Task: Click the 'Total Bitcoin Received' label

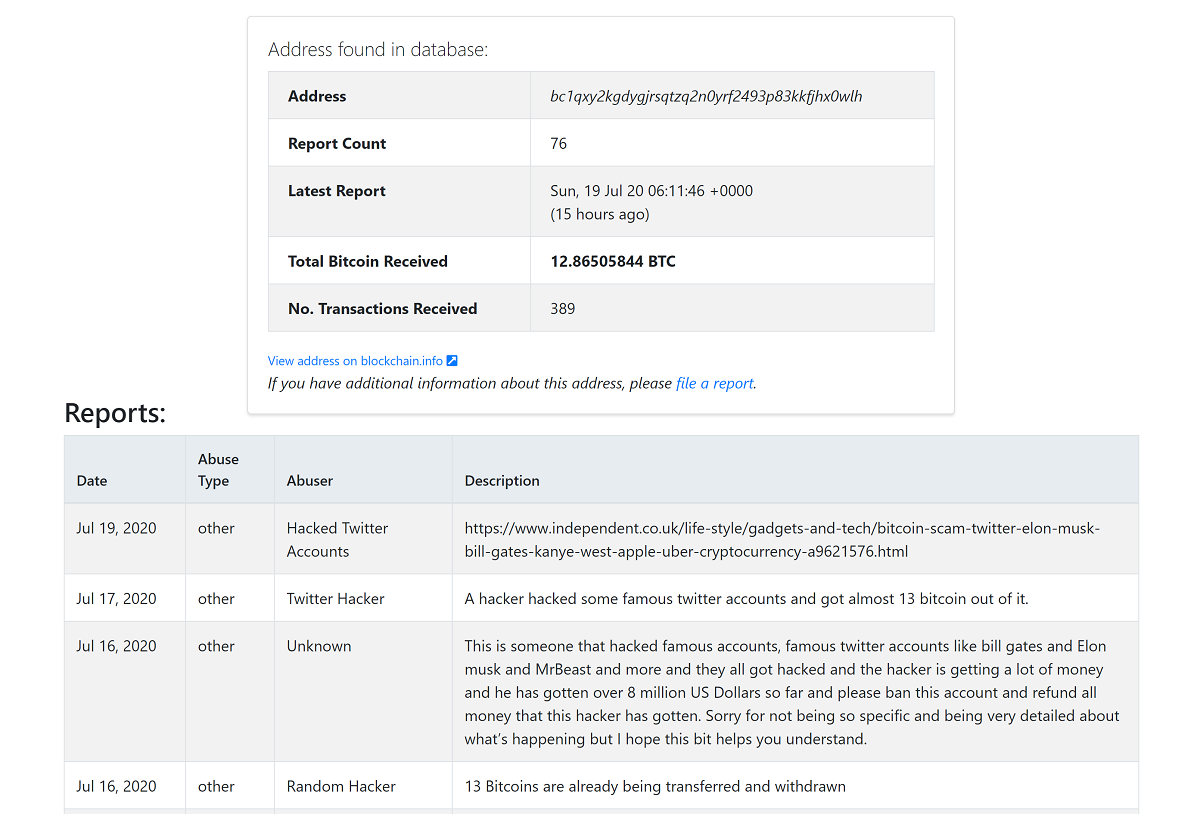Action: 368,261
